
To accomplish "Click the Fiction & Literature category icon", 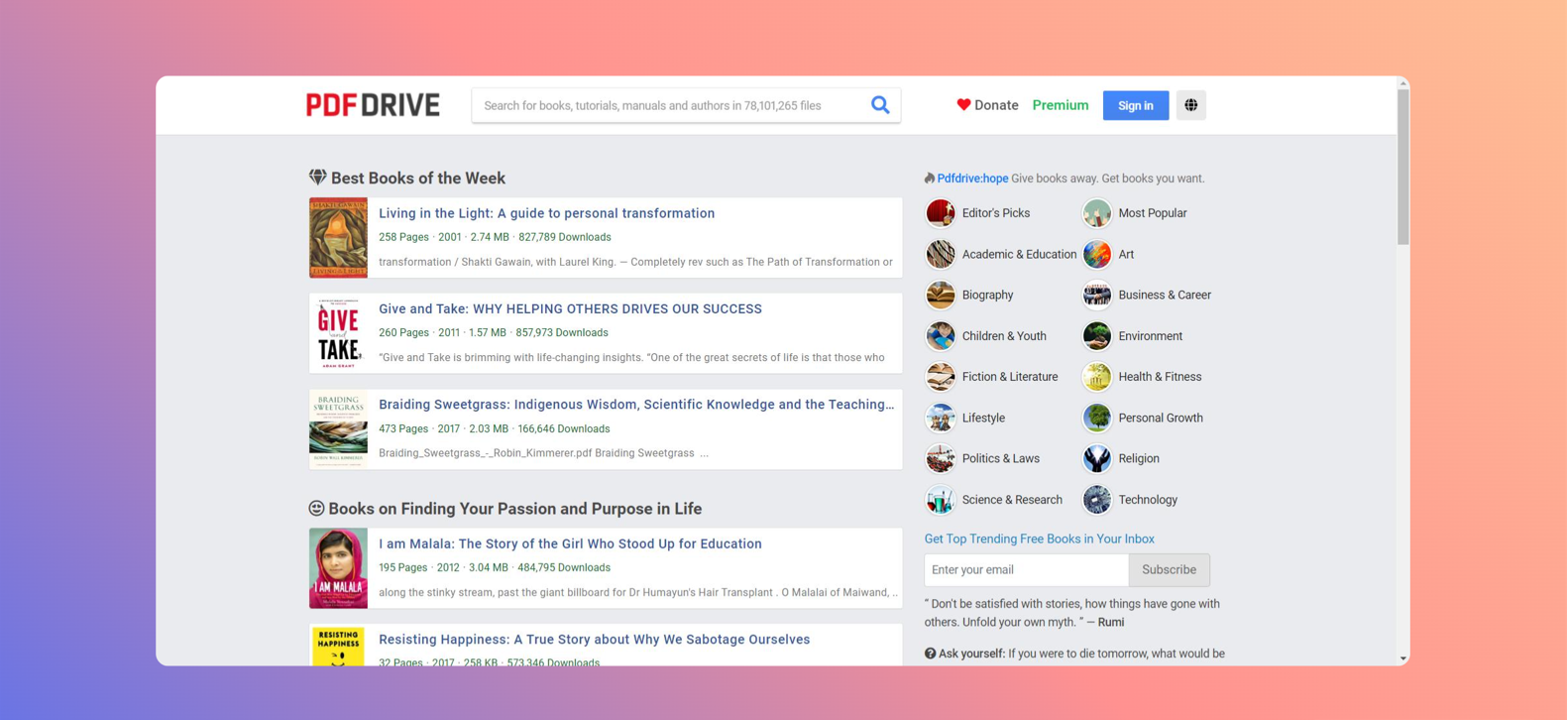I will tap(941, 377).
